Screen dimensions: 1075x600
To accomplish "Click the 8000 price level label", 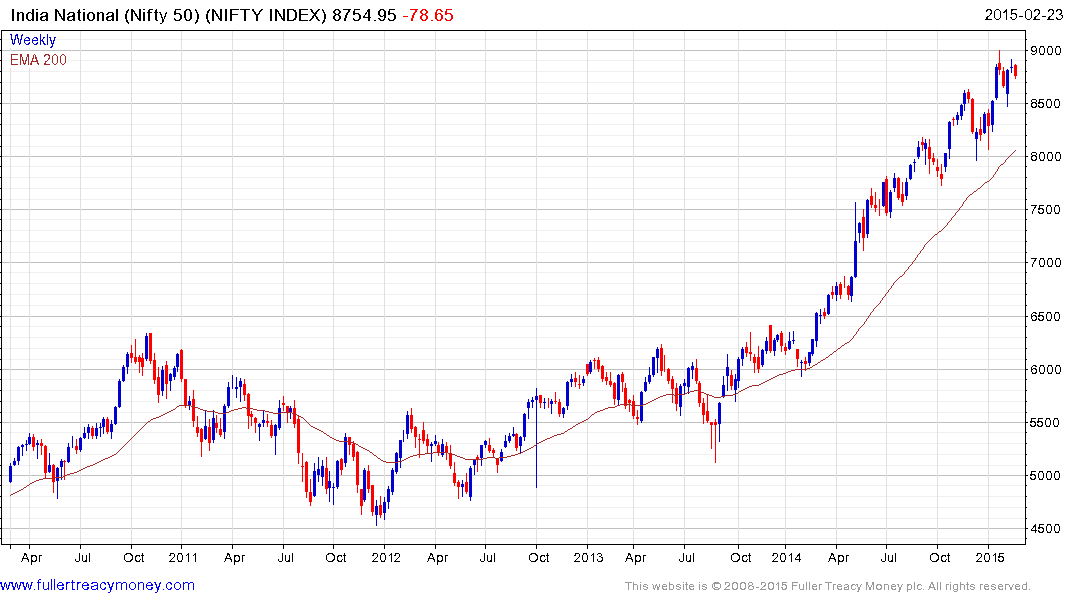I will click(1047, 157).
